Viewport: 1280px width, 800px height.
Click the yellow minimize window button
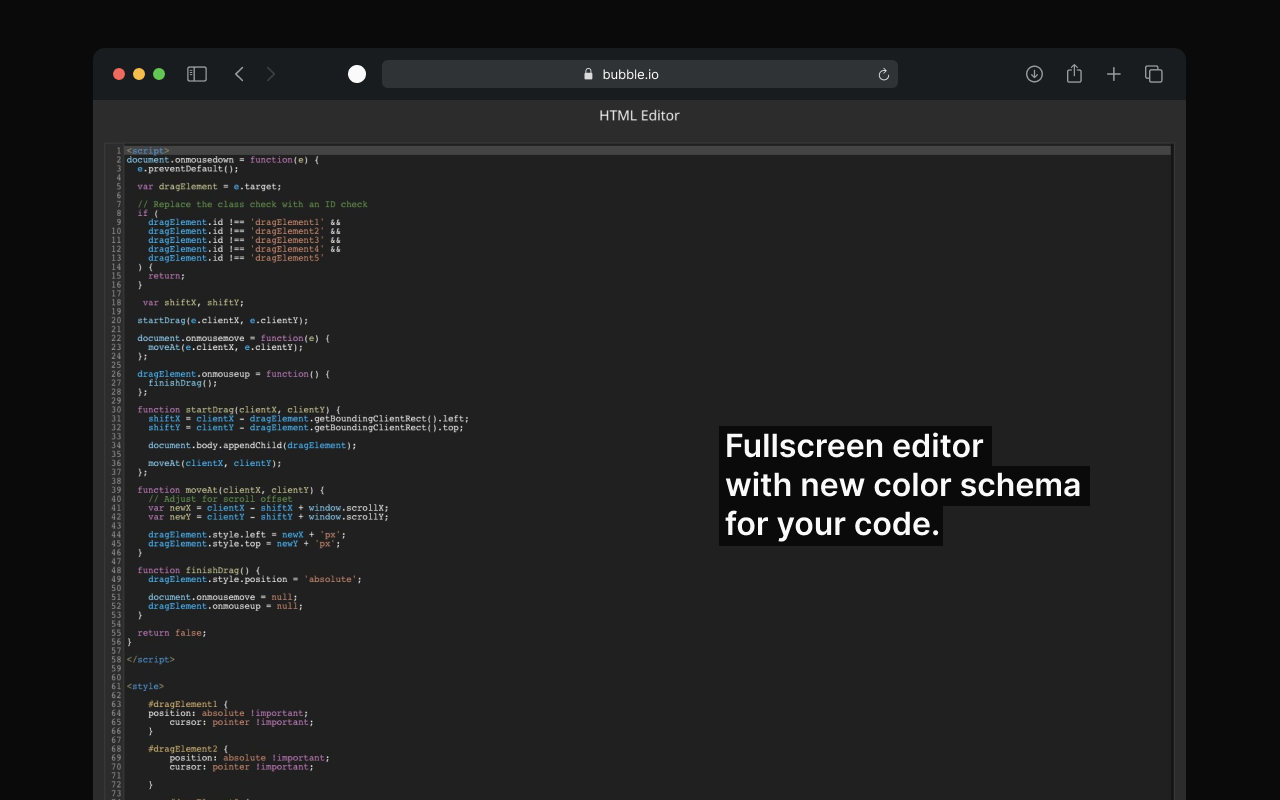pos(139,74)
